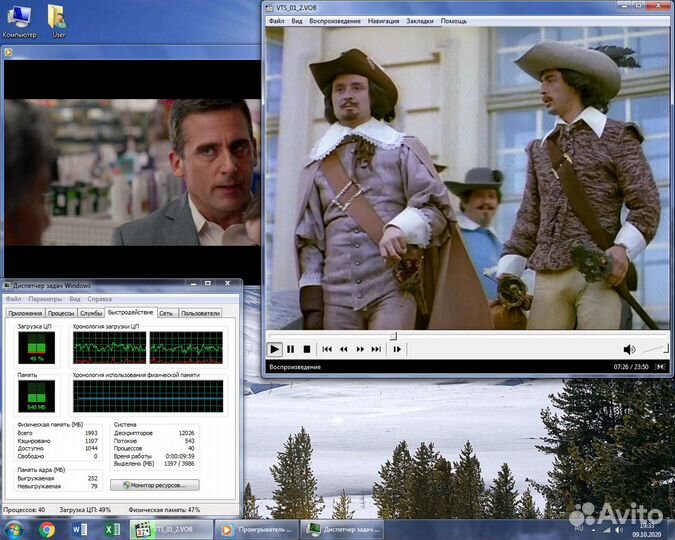Open the Навигация menu
This screenshot has width=675, height=540.
384,21
